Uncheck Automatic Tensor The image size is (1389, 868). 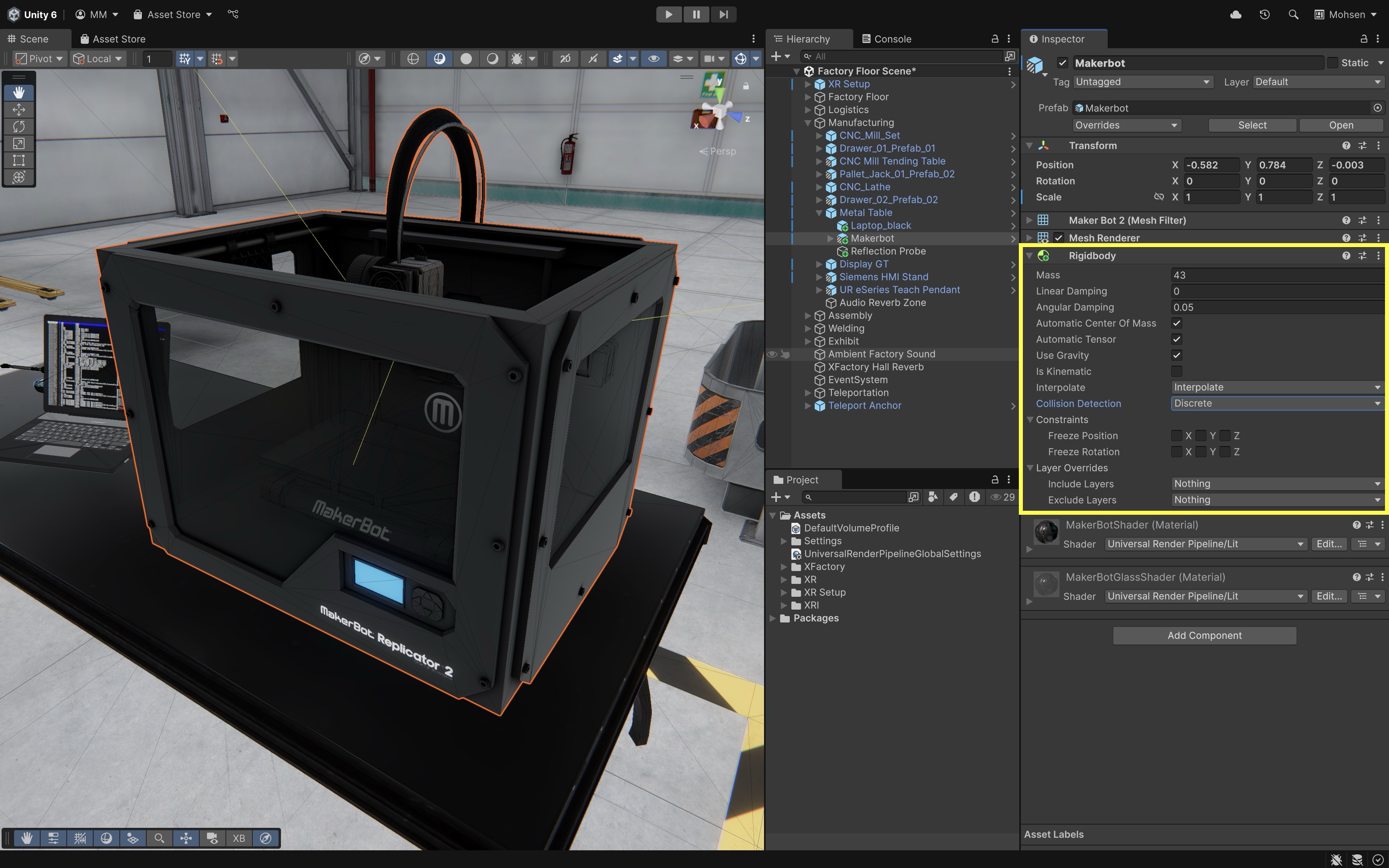click(x=1177, y=339)
